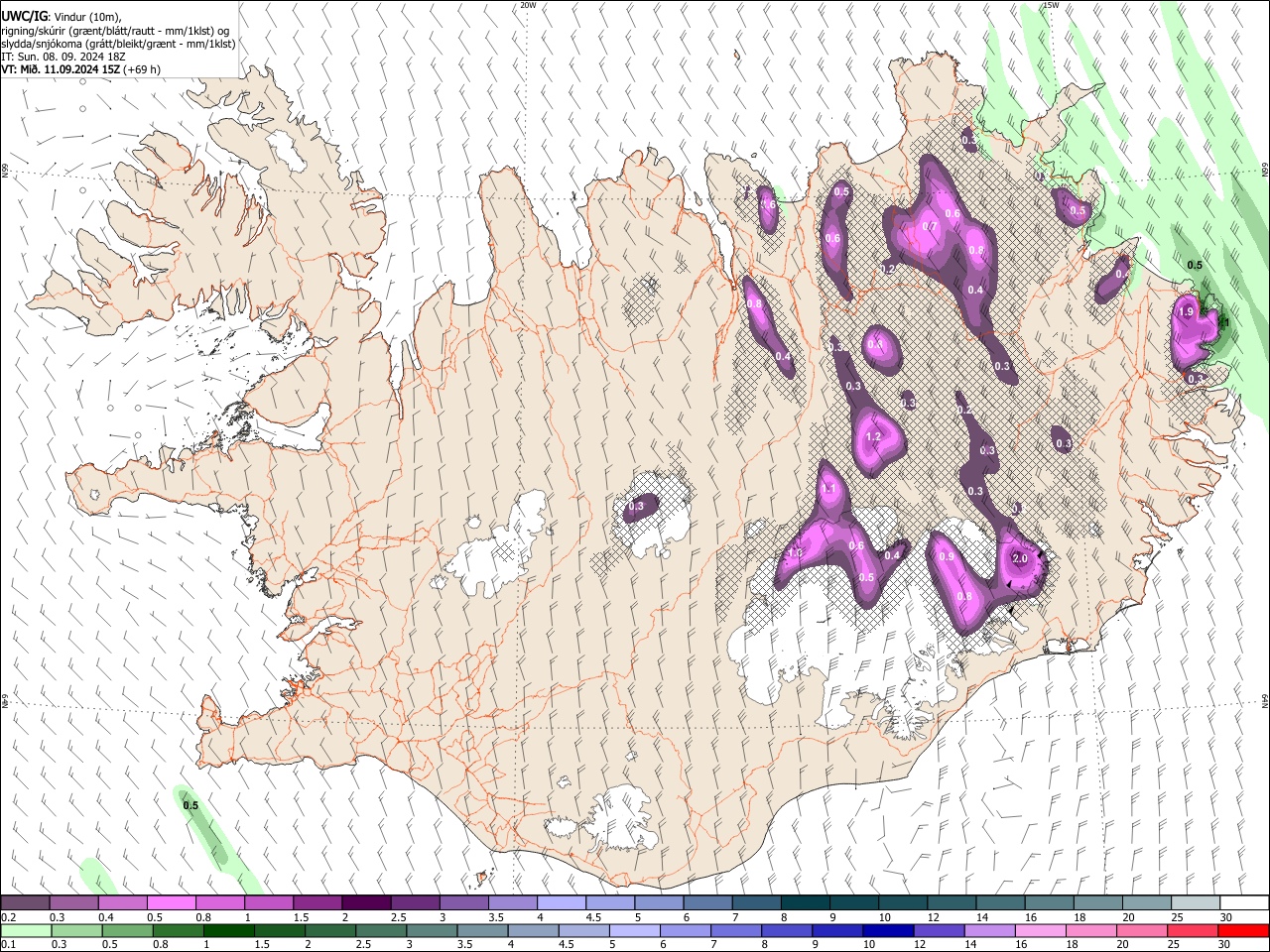Select the medium green 0.5 swatch in lower legend
The image size is (1270, 952).
click(127, 931)
